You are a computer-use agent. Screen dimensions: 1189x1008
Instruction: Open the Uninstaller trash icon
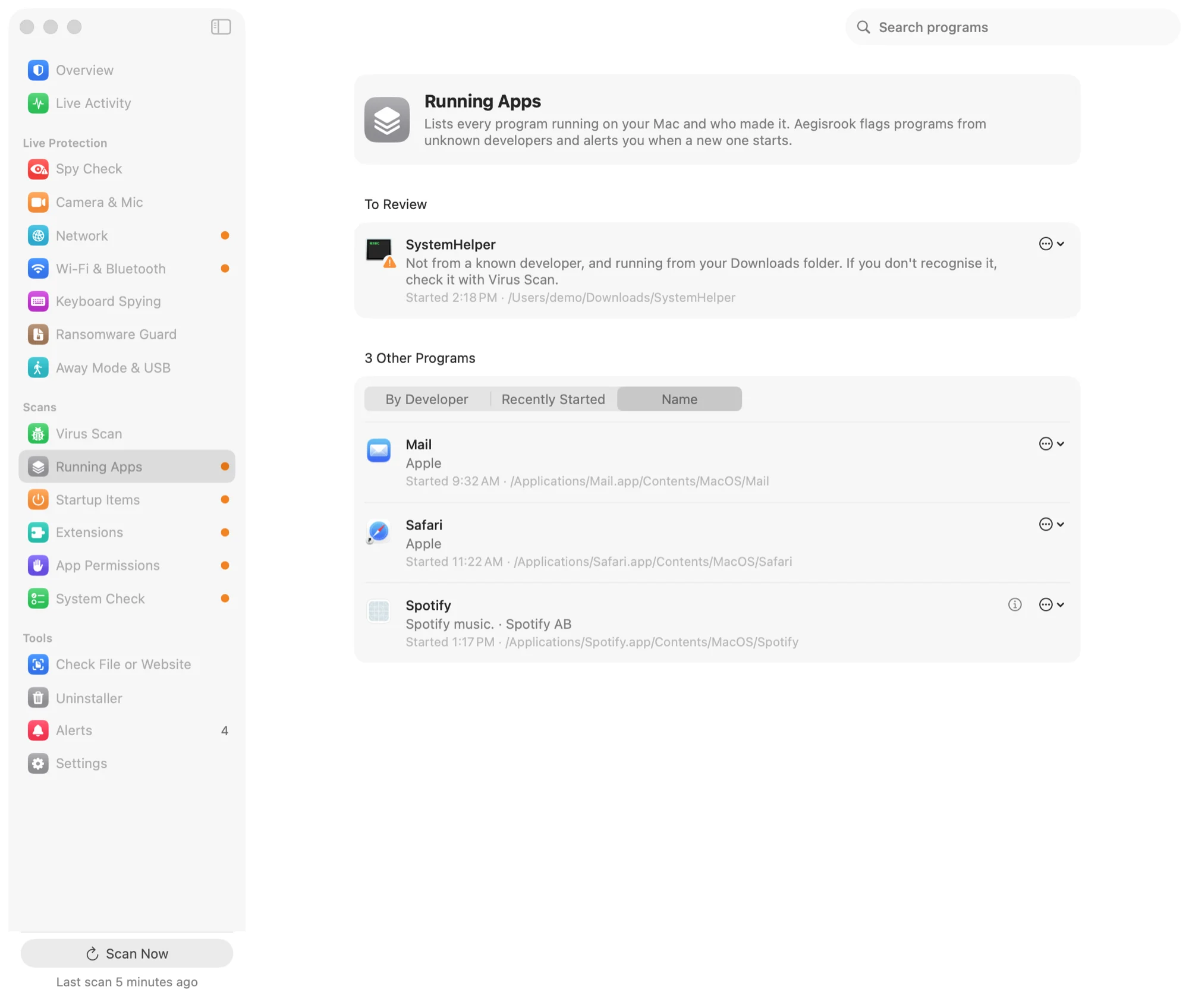pyautogui.click(x=38, y=698)
